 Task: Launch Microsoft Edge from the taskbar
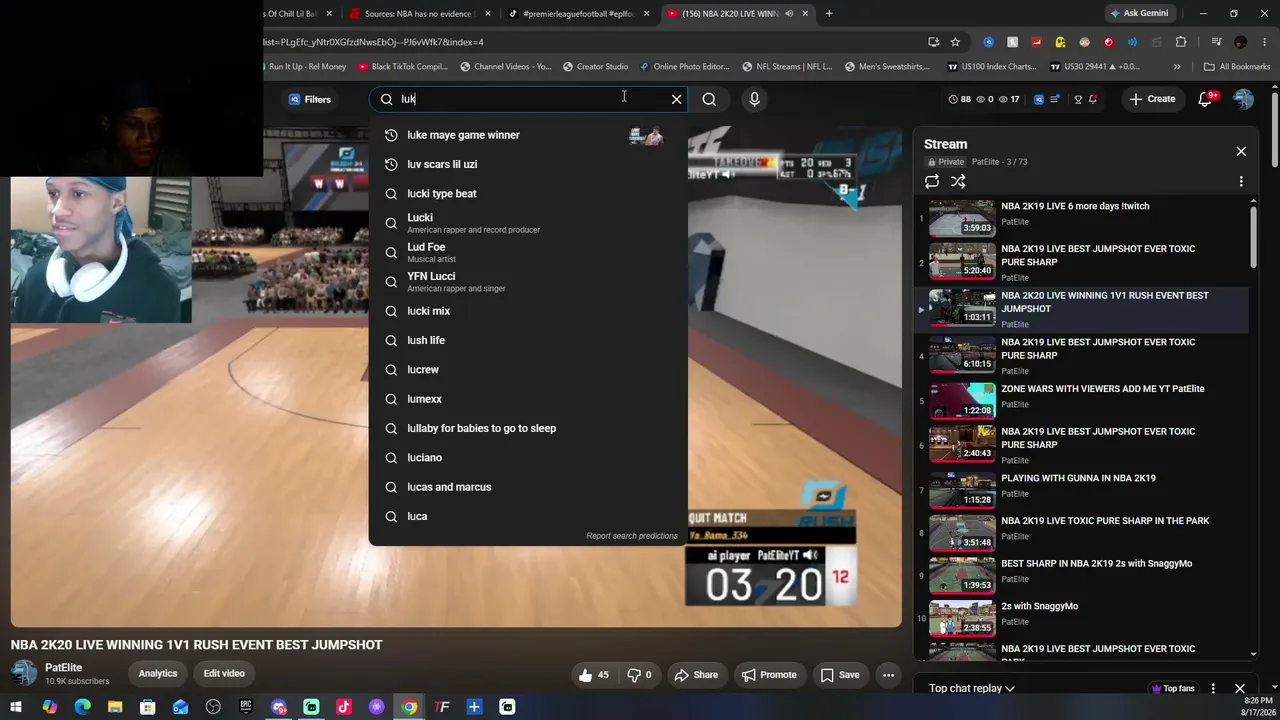[82, 707]
